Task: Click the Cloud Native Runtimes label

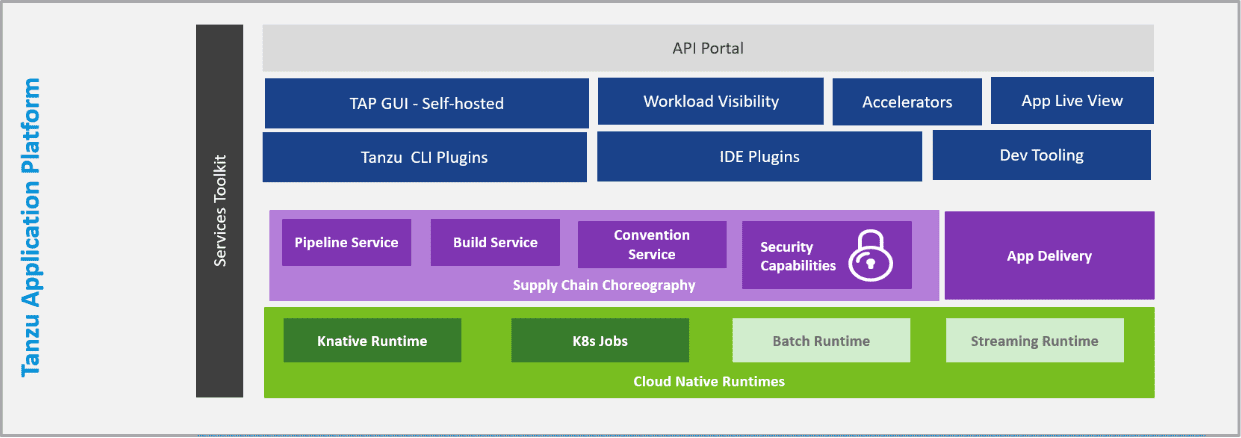Action: 709,381
